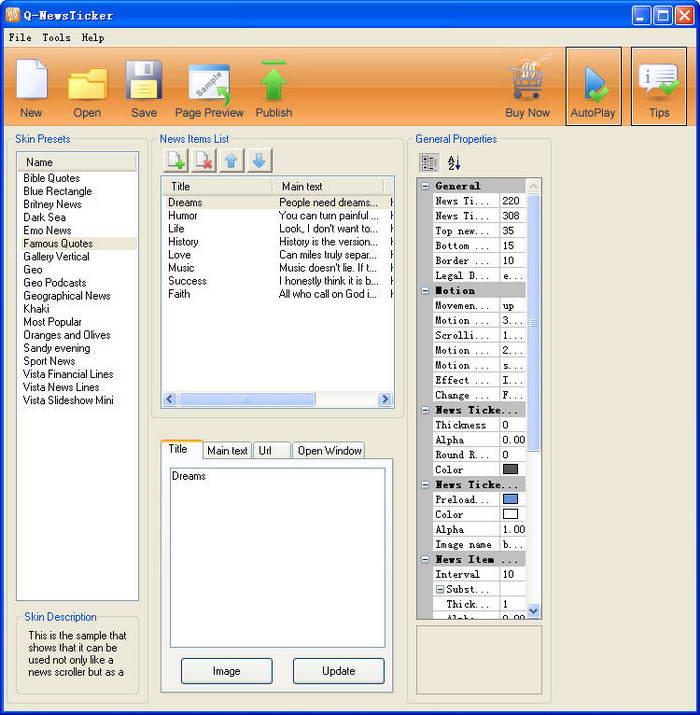Click the Update button

coord(338,671)
